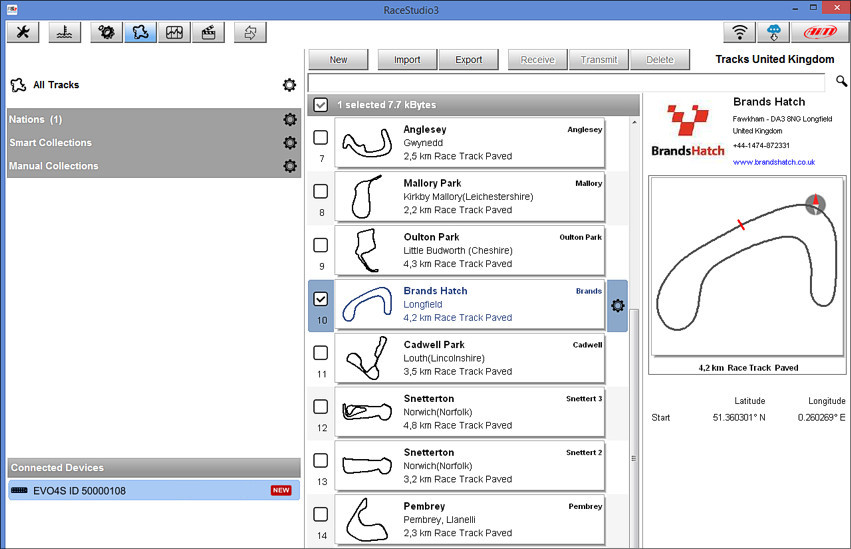Click the Connected Devices header
The image size is (851, 549).
(x=154, y=468)
